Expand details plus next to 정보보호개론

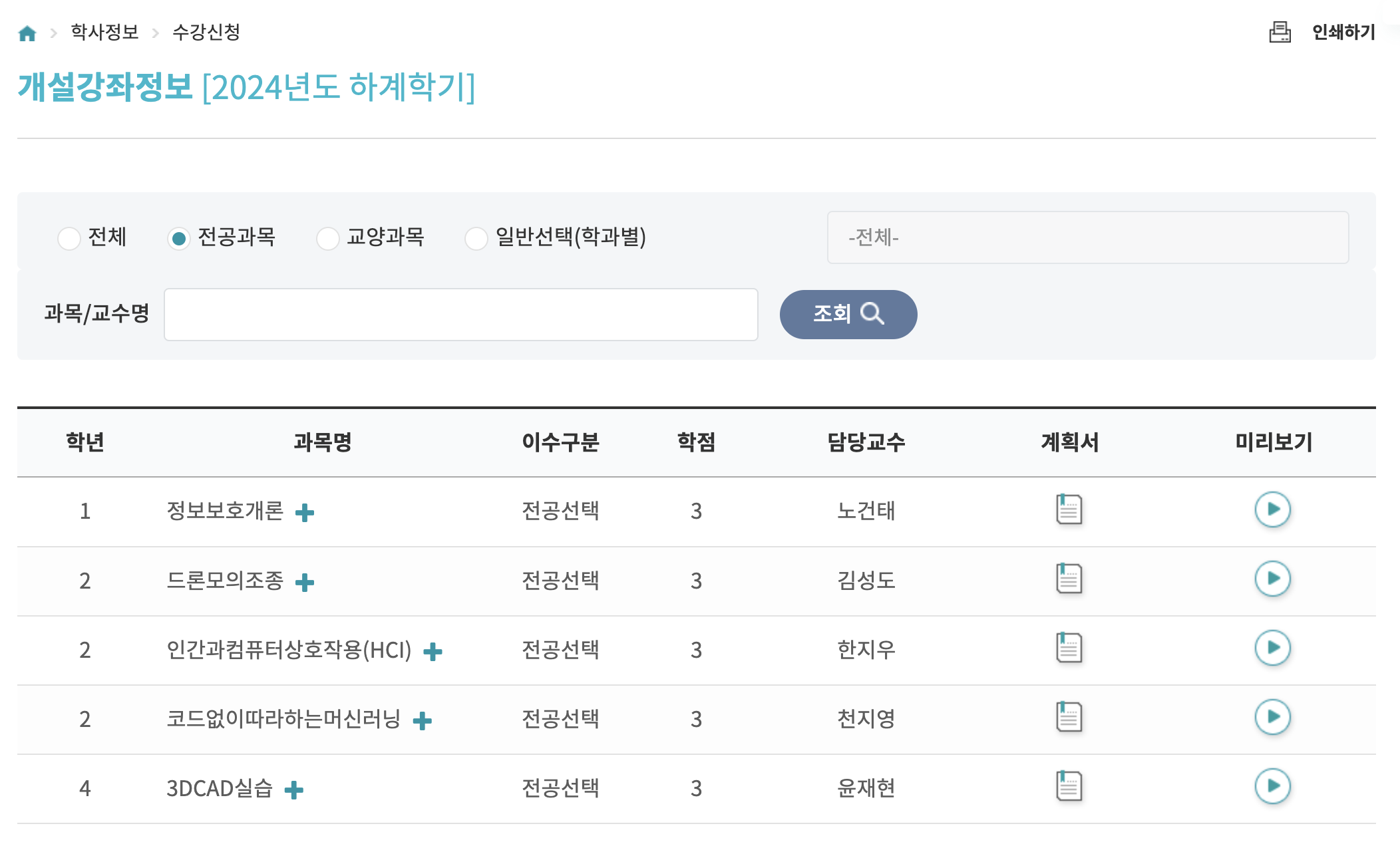[305, 513]
